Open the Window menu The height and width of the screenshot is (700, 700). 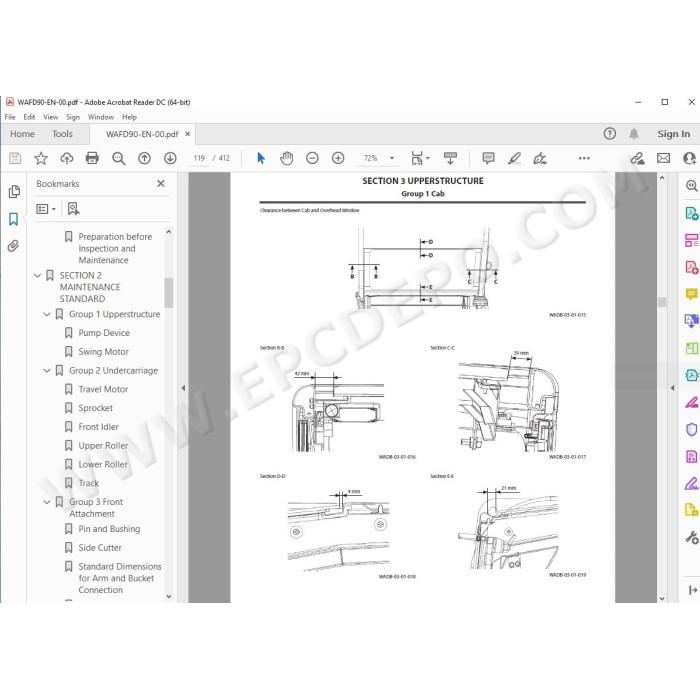pyautogui.click(x=100, y=117)
